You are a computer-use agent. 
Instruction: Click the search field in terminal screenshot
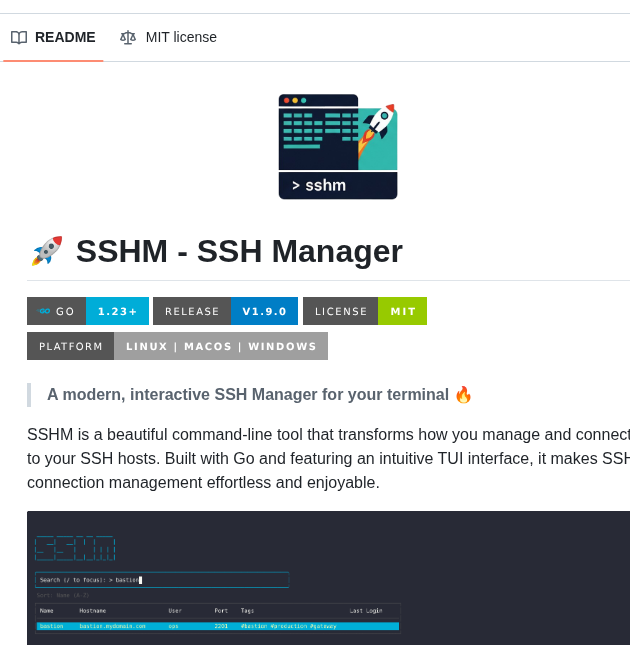click(x=162, y=579)
